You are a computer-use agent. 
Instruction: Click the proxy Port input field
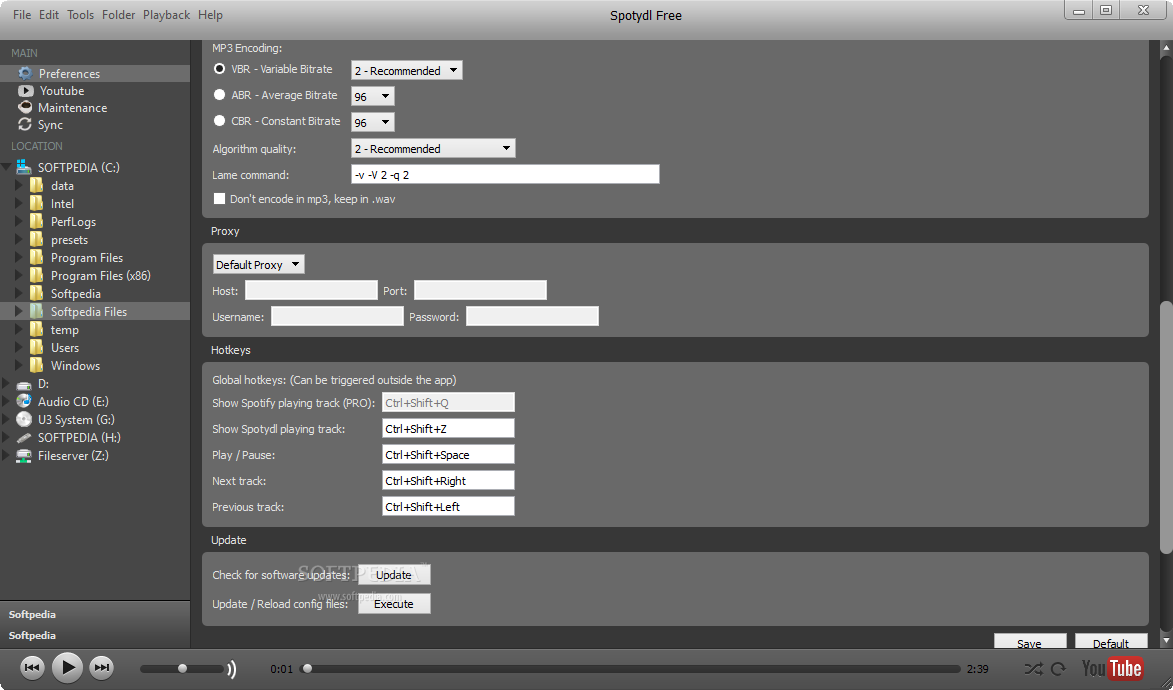coord(480,290)
